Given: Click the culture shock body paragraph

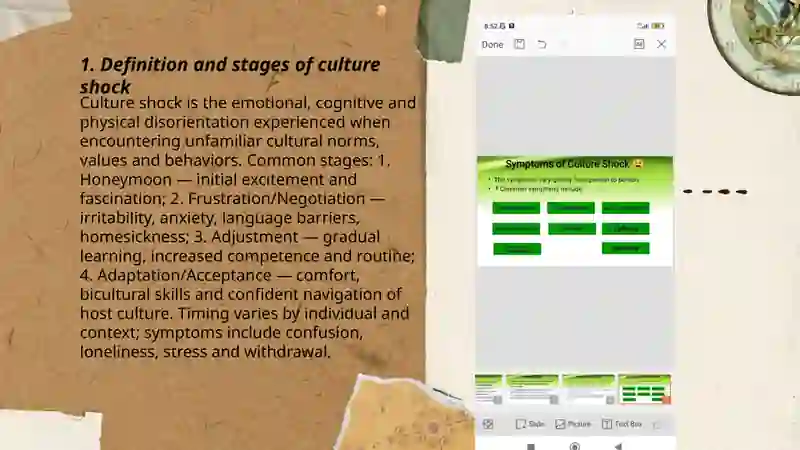Looking at the screenshot, I should click(248, 227).
